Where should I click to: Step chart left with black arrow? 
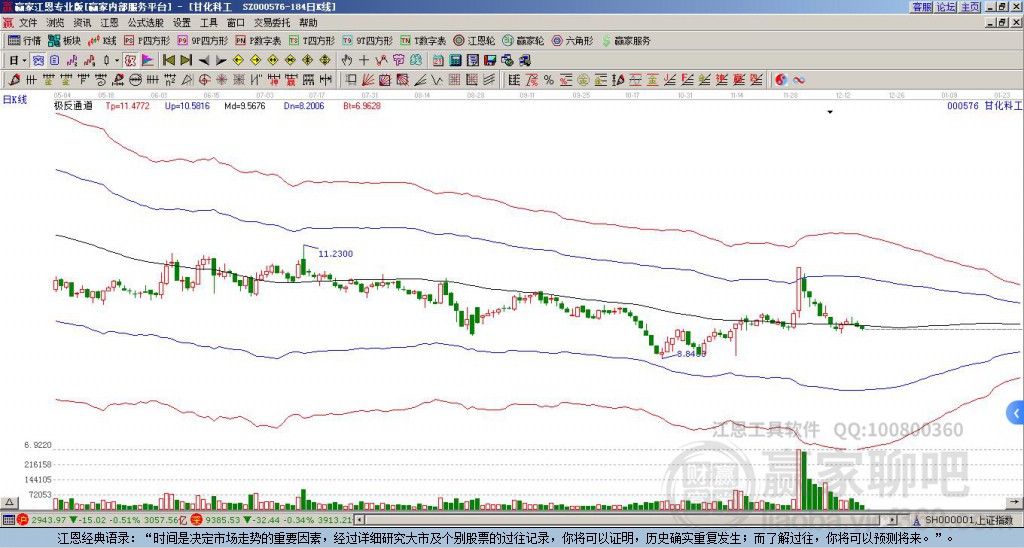pos(204,61)
